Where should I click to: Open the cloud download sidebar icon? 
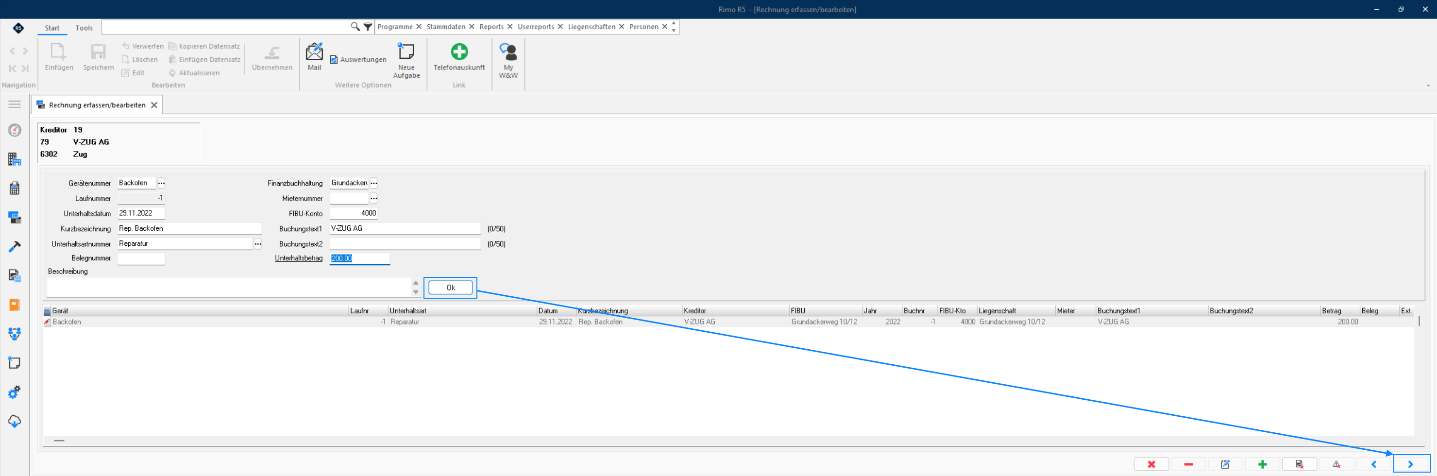coord(14,421)
